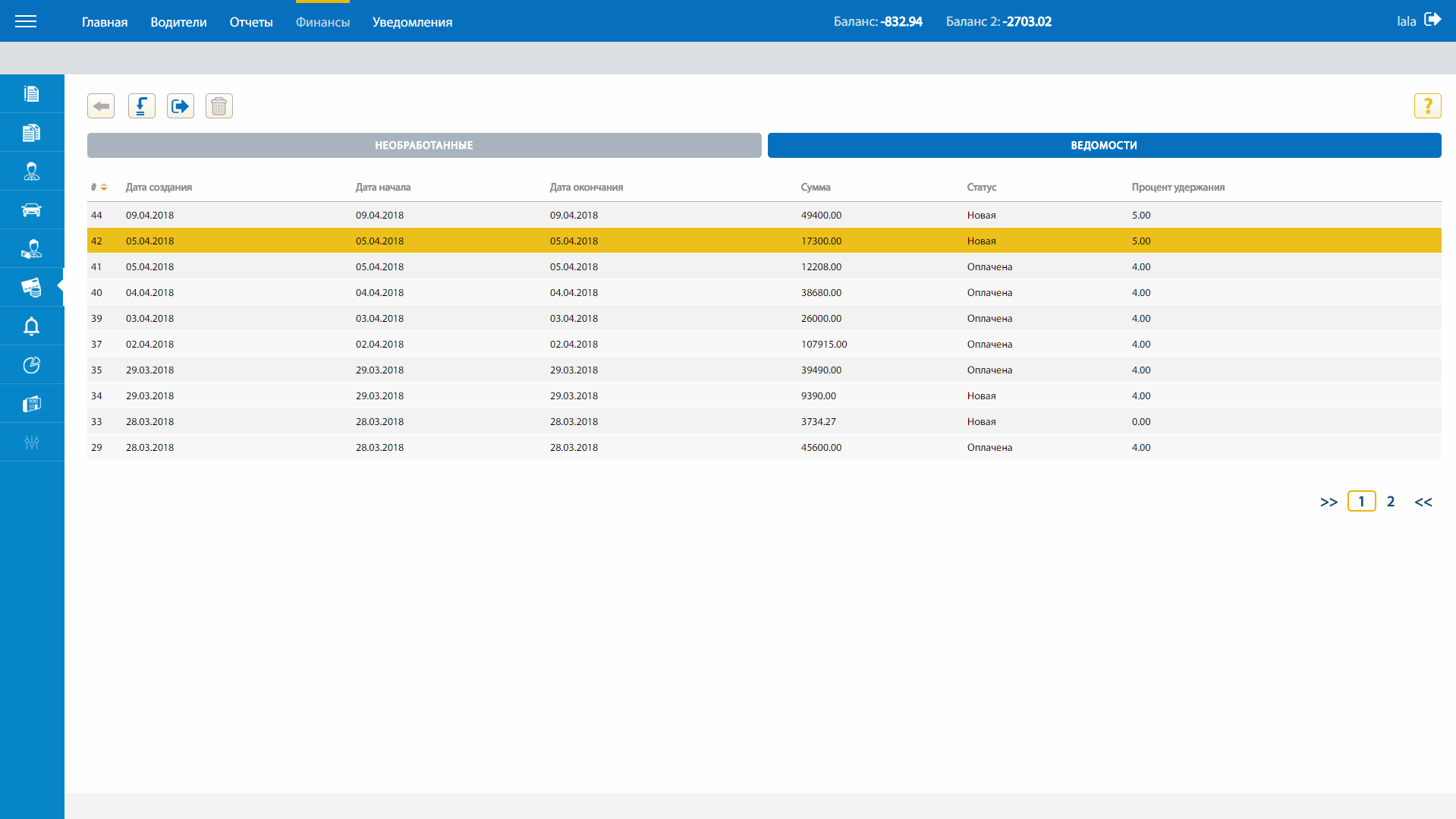Click the trash delete toolbar button

(219, 106)
